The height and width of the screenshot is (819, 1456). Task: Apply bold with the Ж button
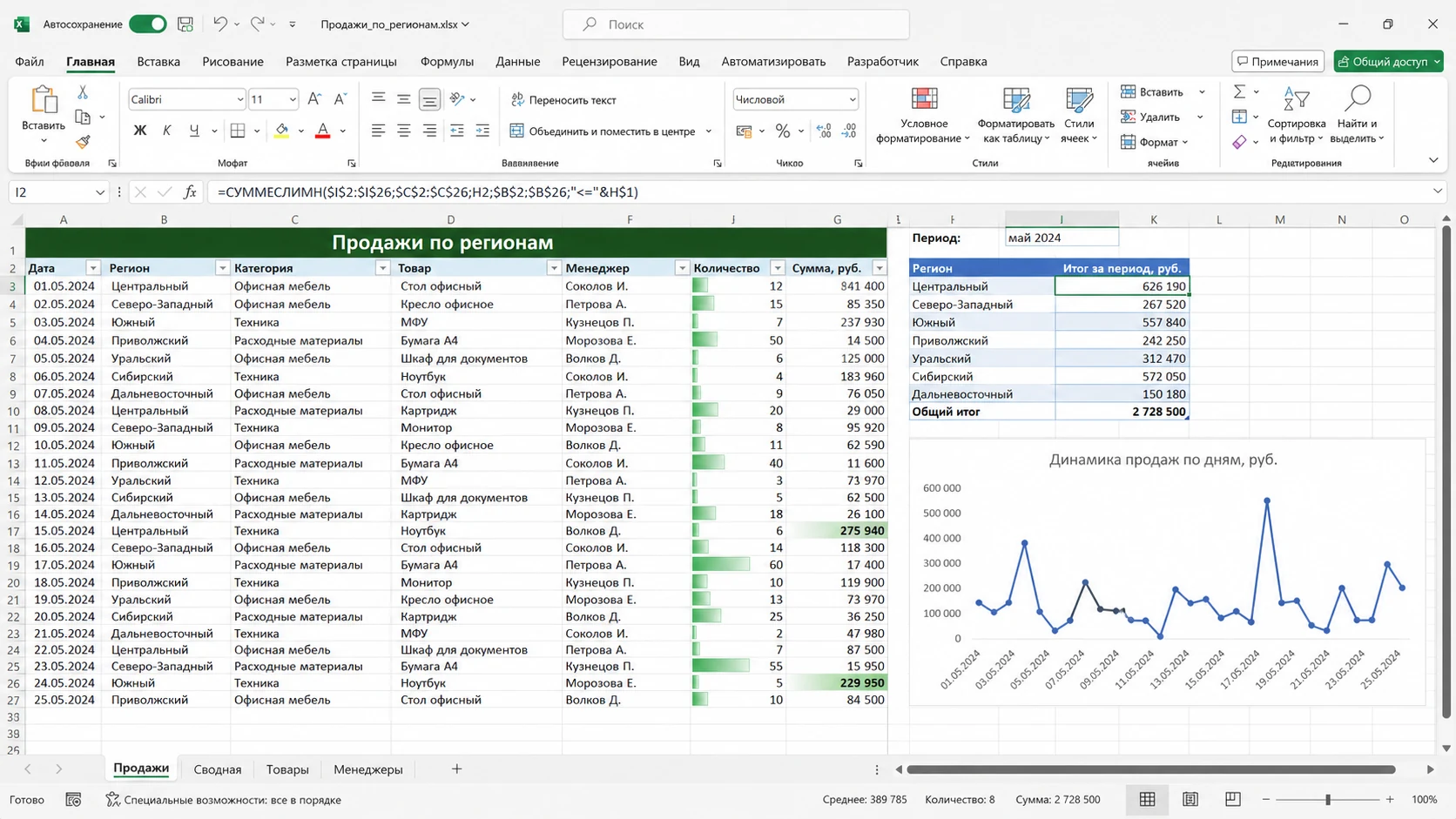tap(139, 131)
